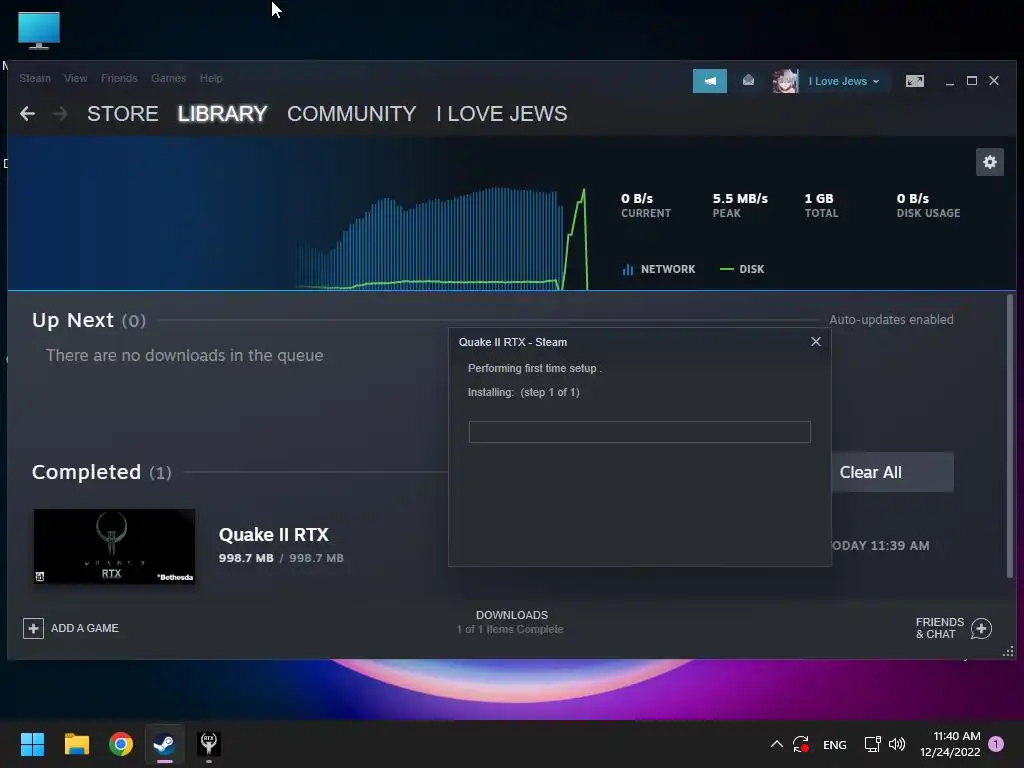Screen dimensions: 1024x768
Task: Open the View menu
Action: point(76,78)
